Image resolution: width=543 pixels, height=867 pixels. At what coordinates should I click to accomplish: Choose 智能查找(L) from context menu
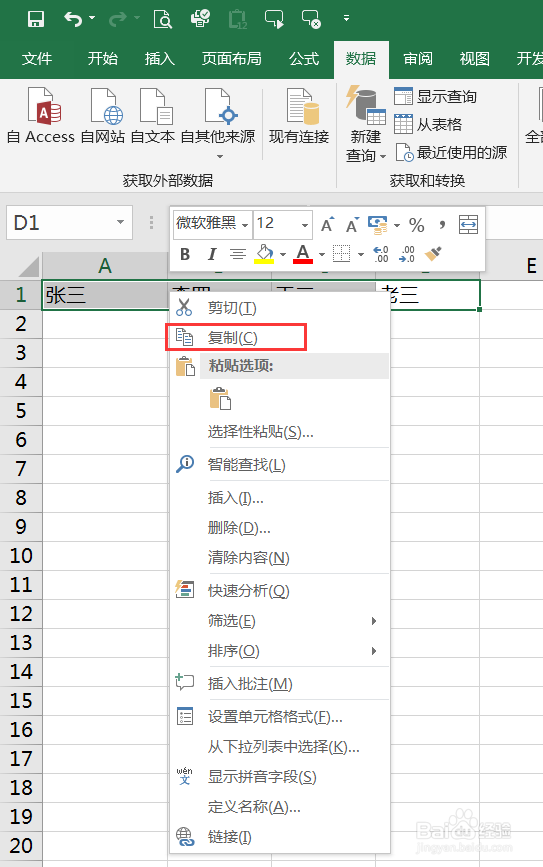(279, 464)
